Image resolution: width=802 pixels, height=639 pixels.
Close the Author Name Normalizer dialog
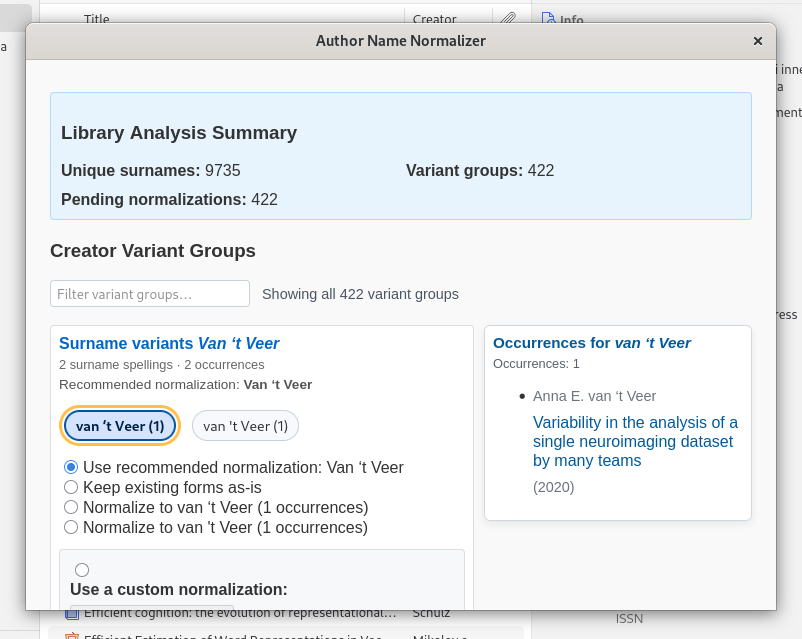click(x=758, y=41)
